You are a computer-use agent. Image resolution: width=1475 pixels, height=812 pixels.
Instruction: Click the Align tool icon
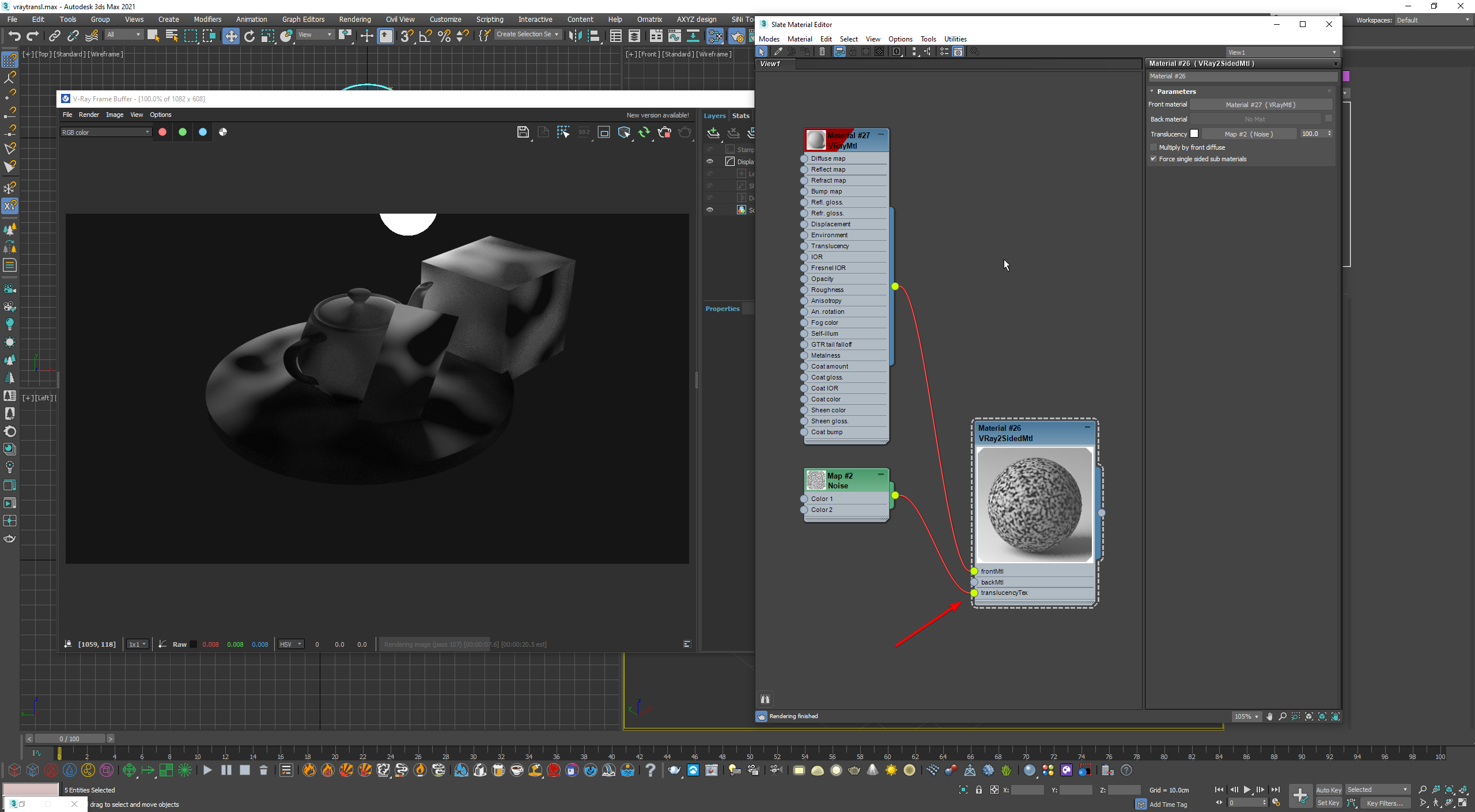(385, 38)
